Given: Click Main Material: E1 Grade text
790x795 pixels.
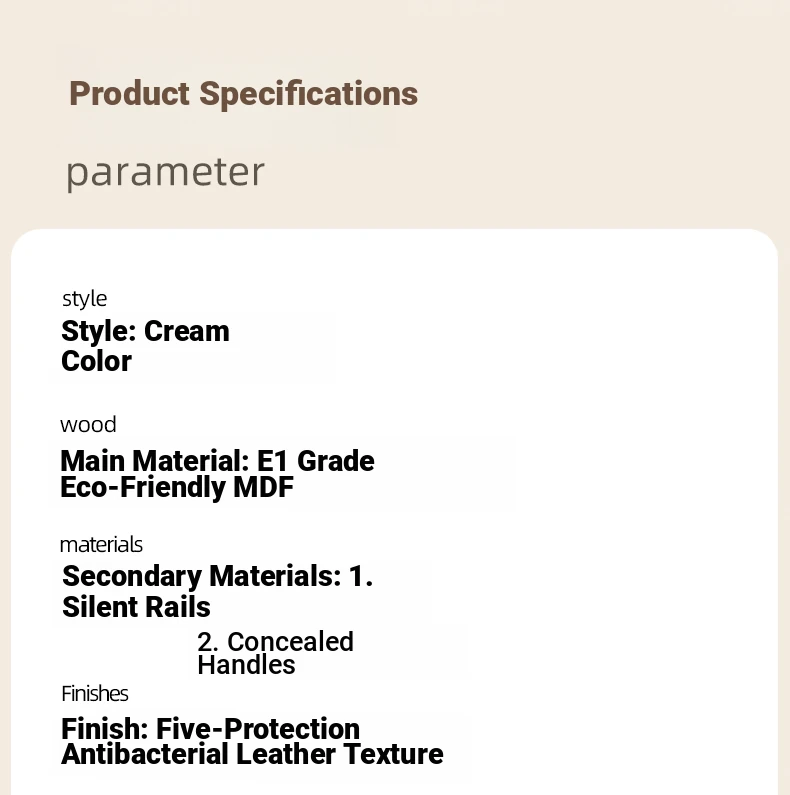Looking at the screenshot, I should tap(217, 461).
